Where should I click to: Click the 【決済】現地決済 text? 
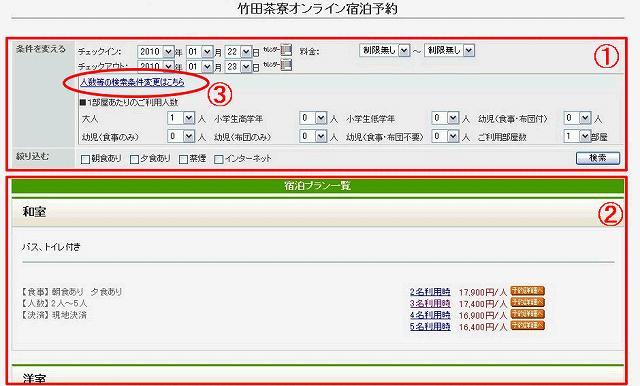53,315
